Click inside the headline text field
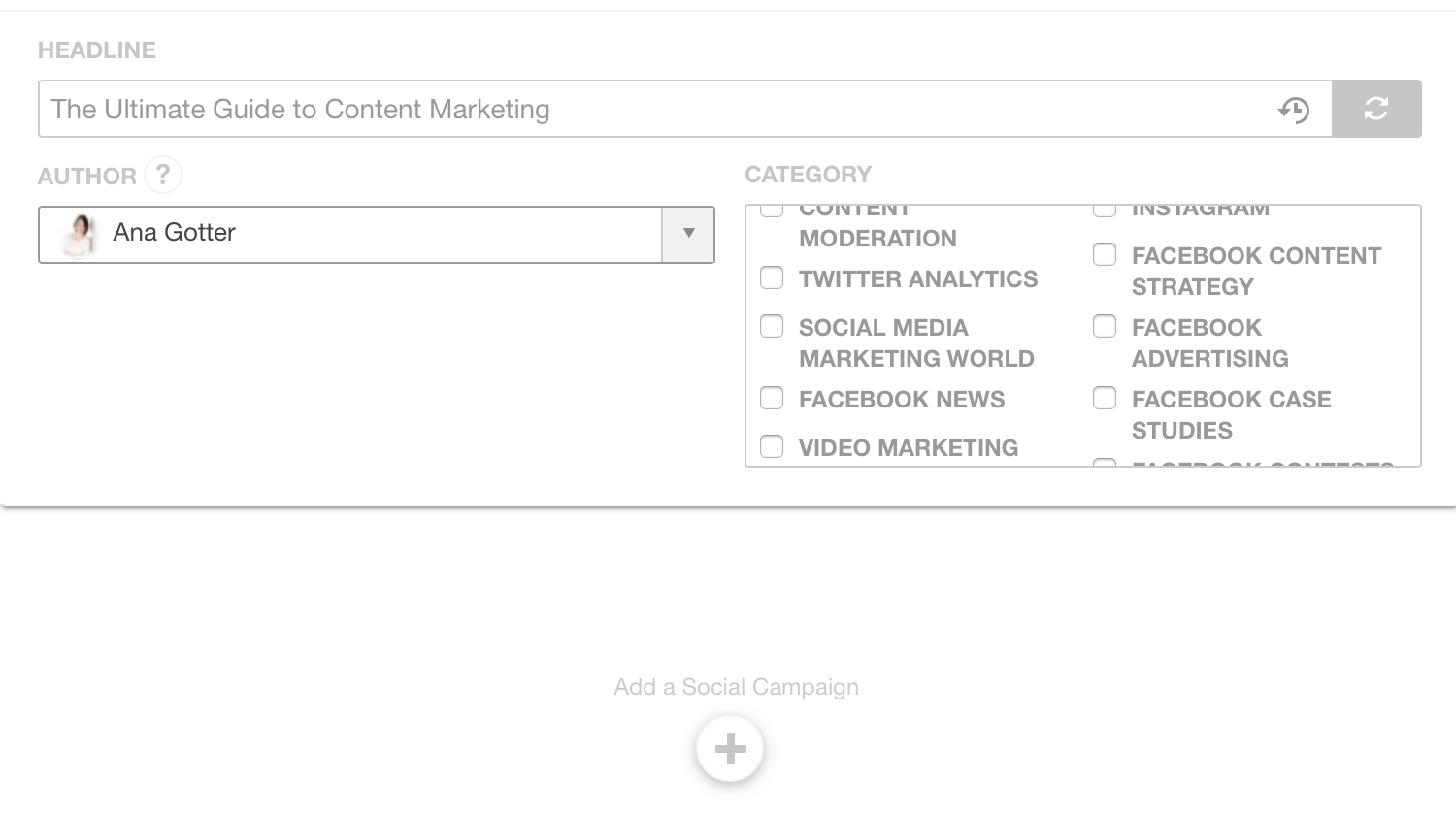Screen dimensions: 1456x813 coord(660,110)
